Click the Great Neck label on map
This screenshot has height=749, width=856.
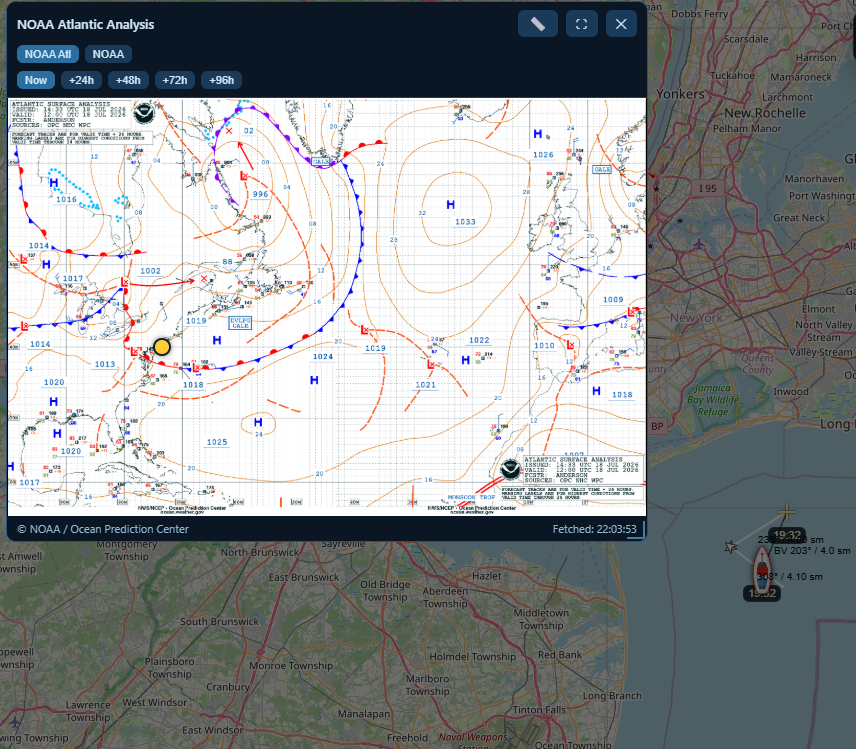pos(798,218)
